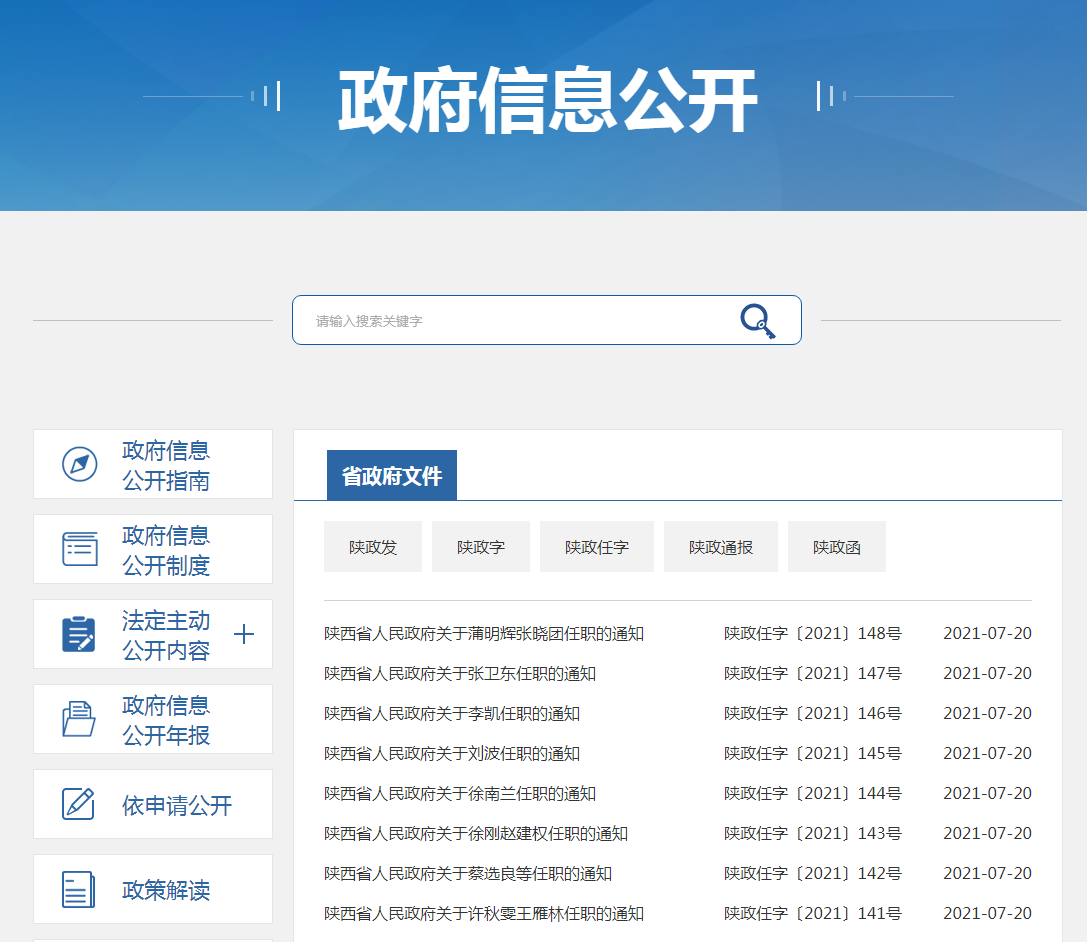This screenshot has height=942, width=1087.
Task: Open the 许秋雯王雁林任职 notice
Action: [484, 914]
